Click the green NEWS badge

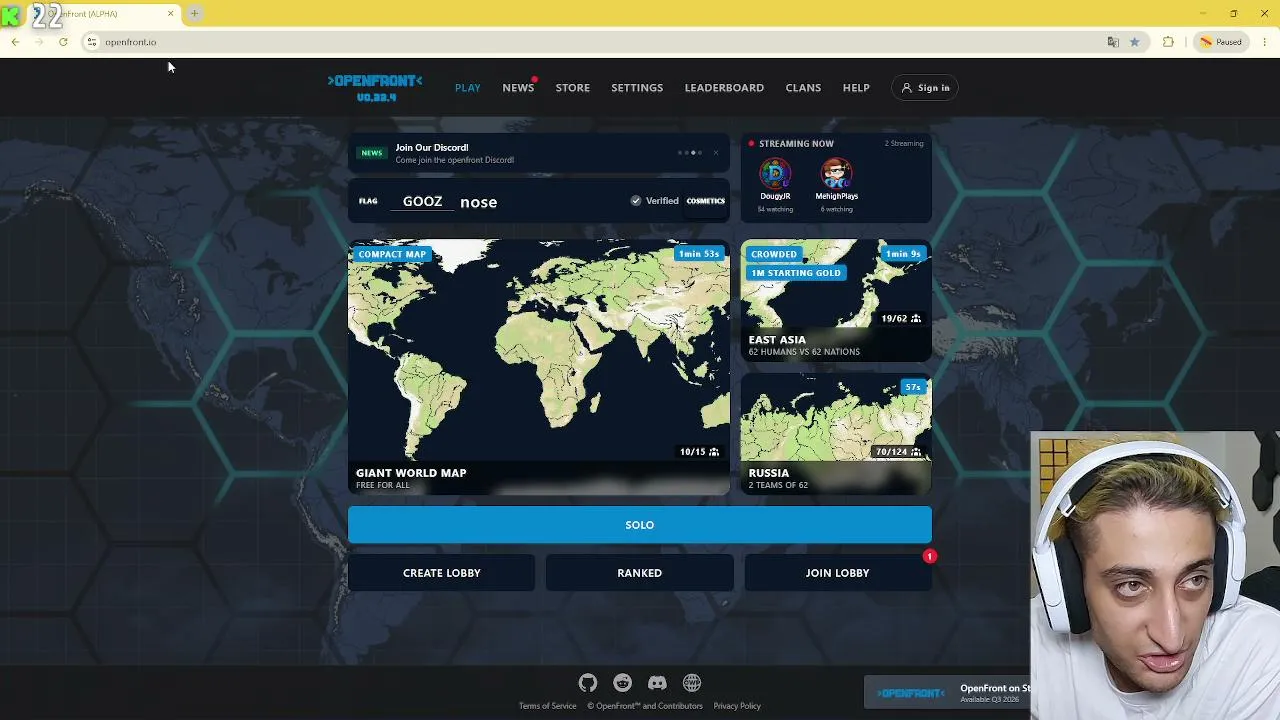click(372, 153)
